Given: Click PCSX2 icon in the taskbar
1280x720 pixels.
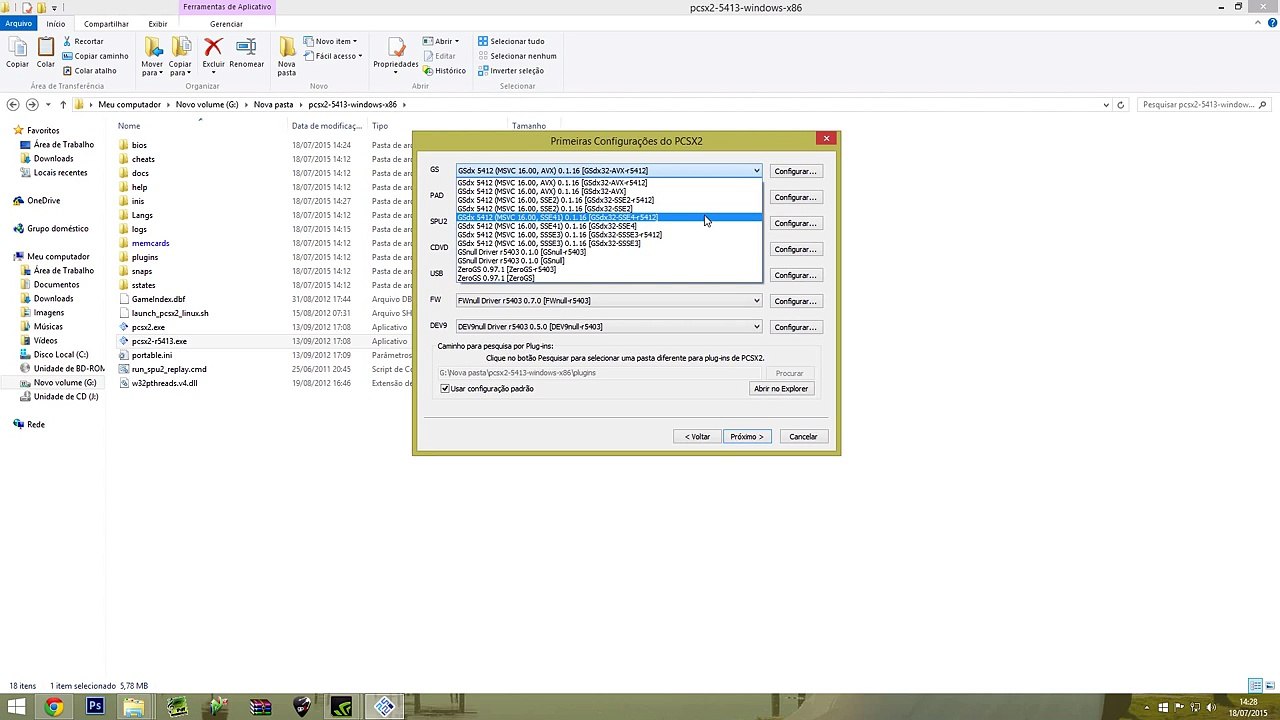Looking at the screenshot, I should click(384, 707).
